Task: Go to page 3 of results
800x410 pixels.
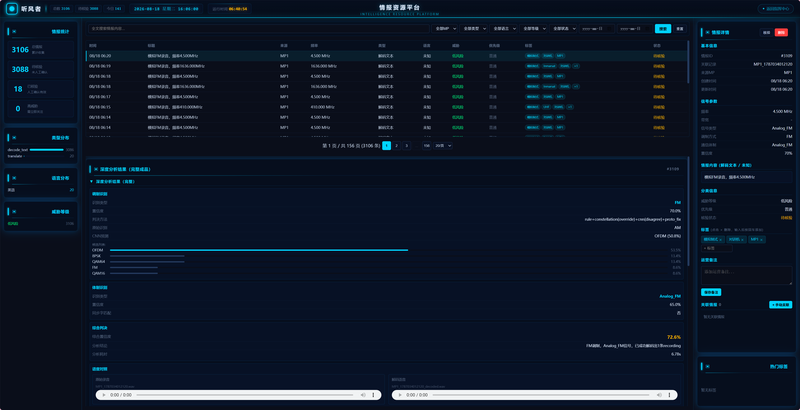Action: pyautogui.click(x=407, y=146)
